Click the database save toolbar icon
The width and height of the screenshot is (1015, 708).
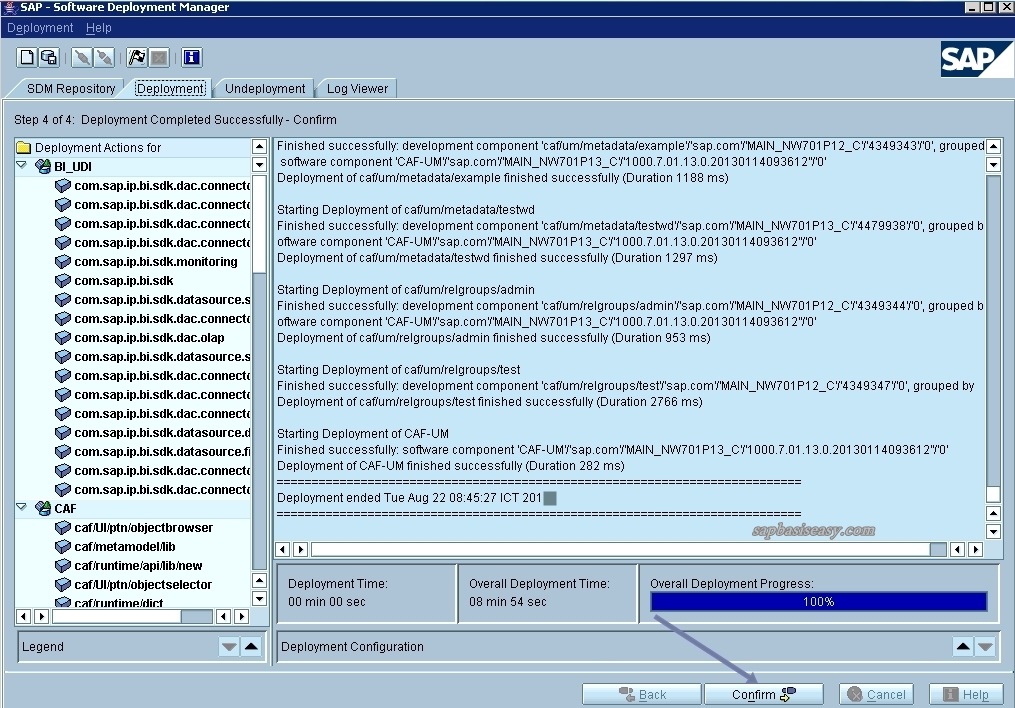point(49,58)
